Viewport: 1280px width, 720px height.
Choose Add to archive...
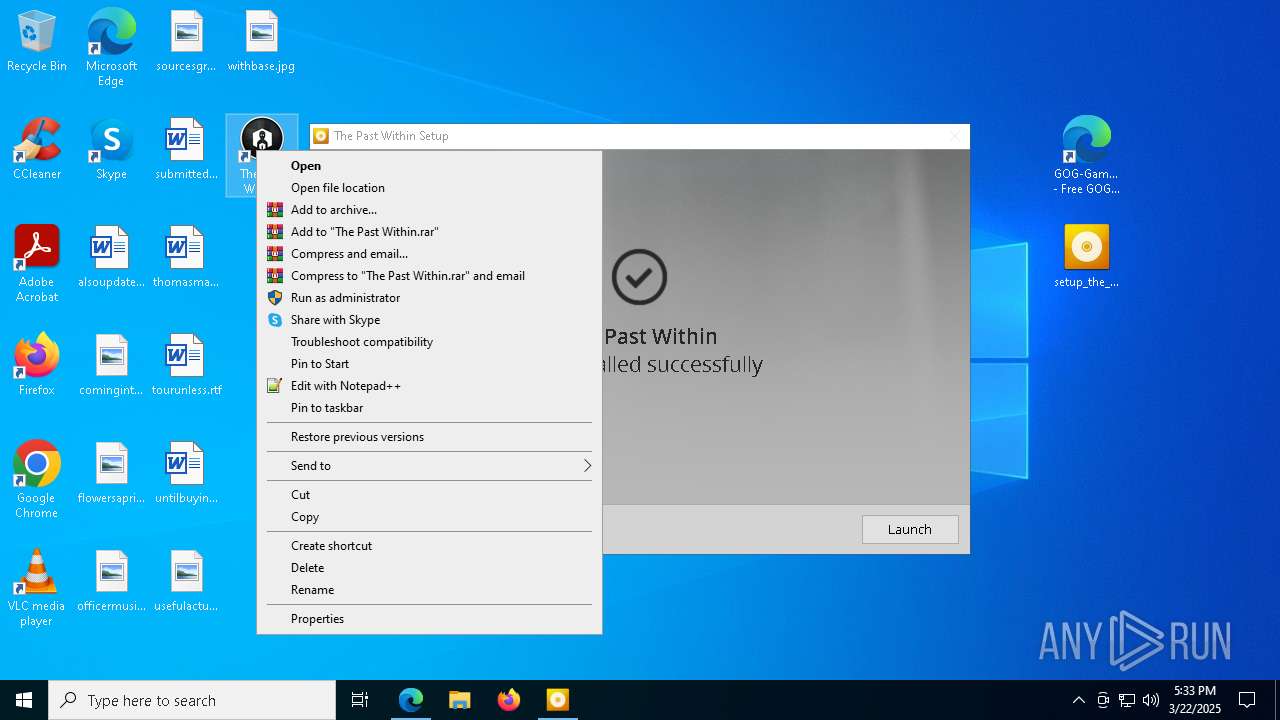pos(429,210)
